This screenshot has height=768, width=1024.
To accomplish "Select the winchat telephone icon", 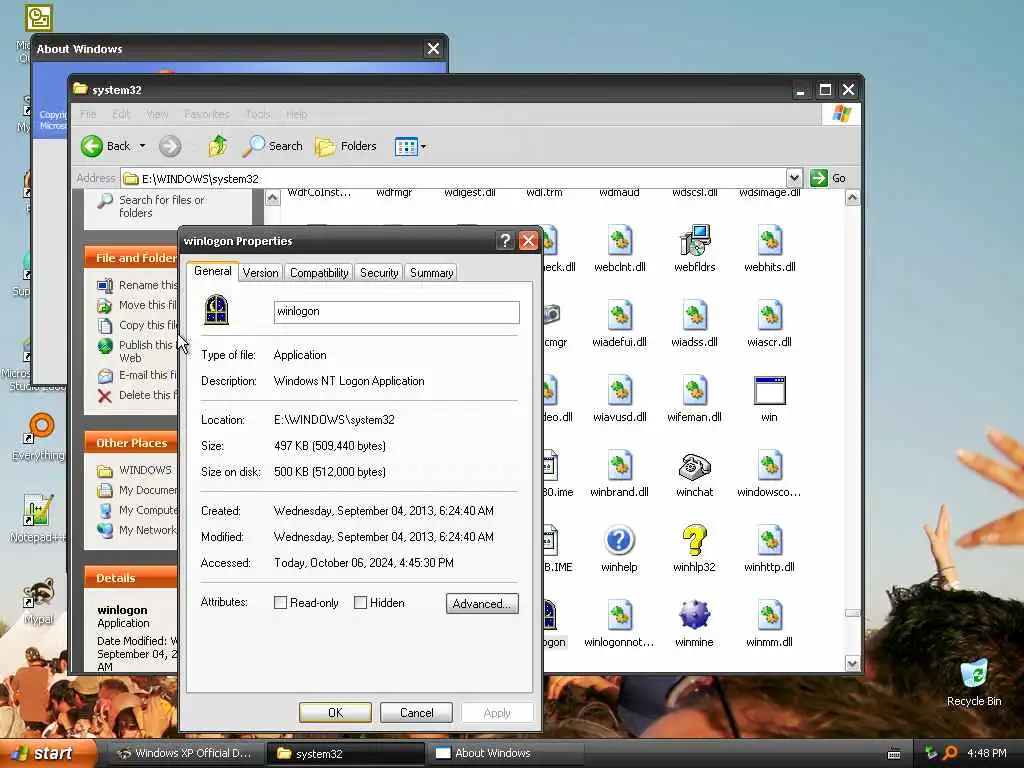I will (x=694, y=466).
